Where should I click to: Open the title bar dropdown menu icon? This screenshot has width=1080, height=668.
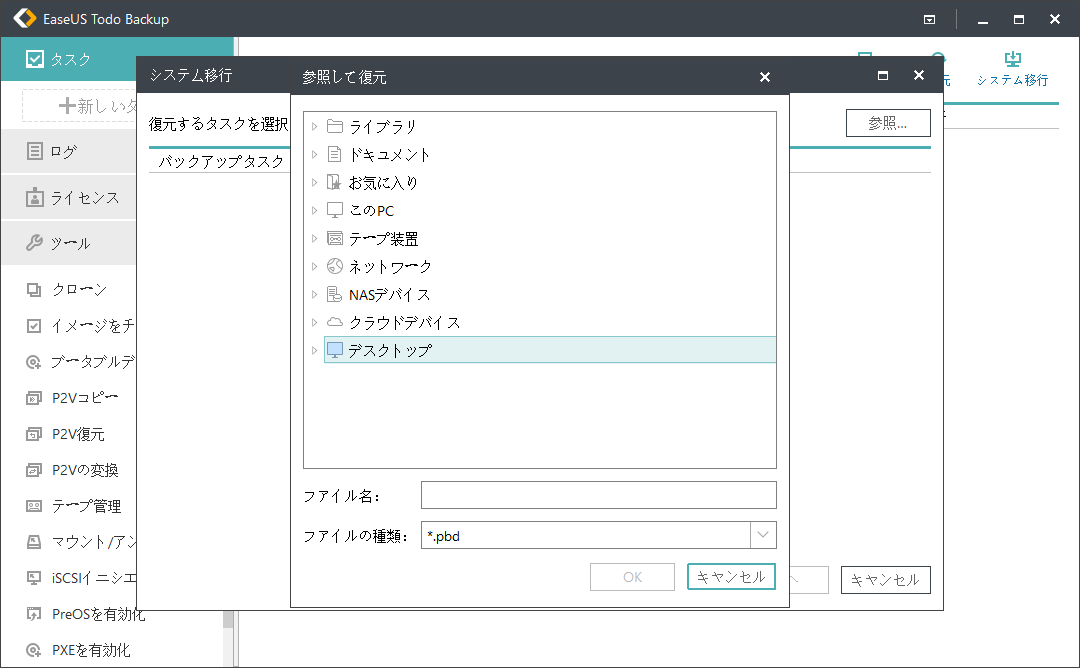(x=929, y=19)
